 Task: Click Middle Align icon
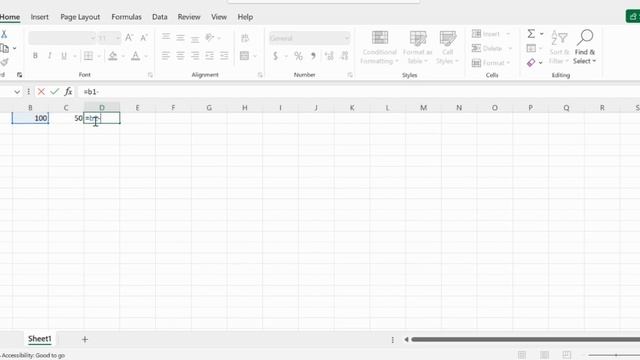pyautogui.click(x=180, y=38)
